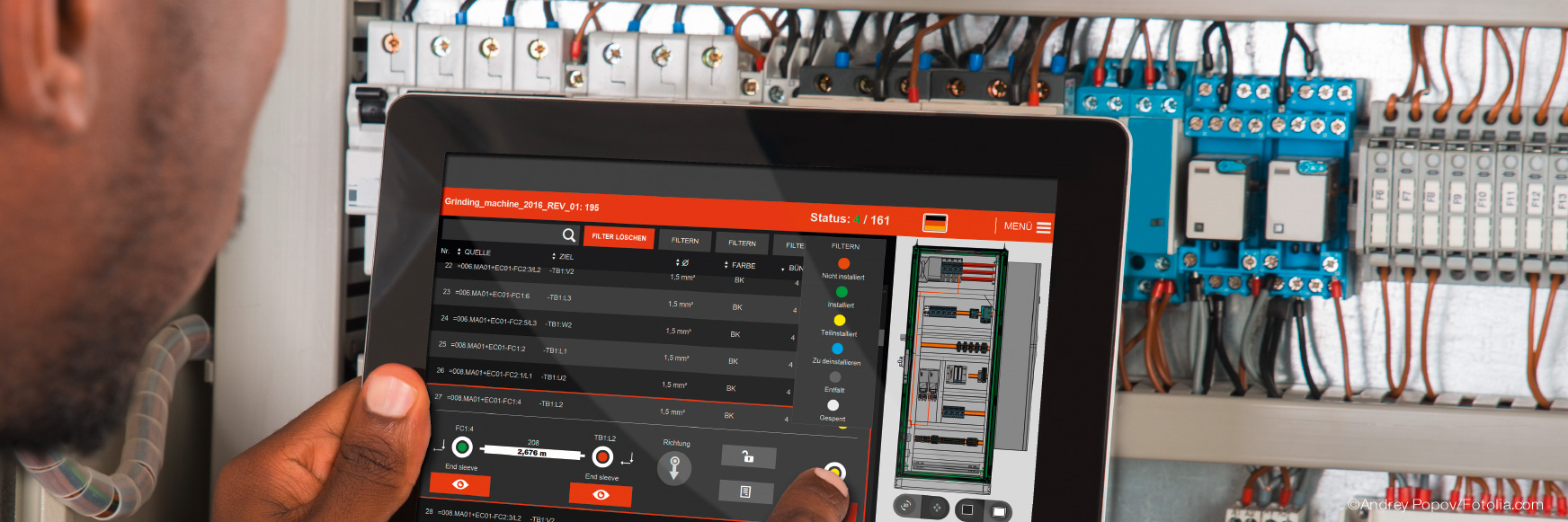This screenshot has width=1568, height=522.
Task: Sort by the FARBE column
Action: pyautogui.click(x=740, y=265)
